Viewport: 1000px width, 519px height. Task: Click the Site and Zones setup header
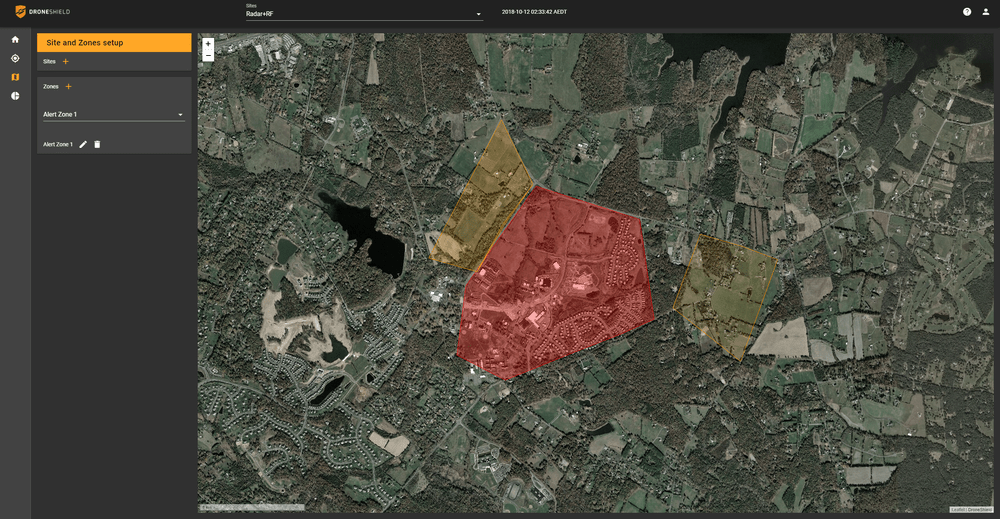tap(114, 43)
